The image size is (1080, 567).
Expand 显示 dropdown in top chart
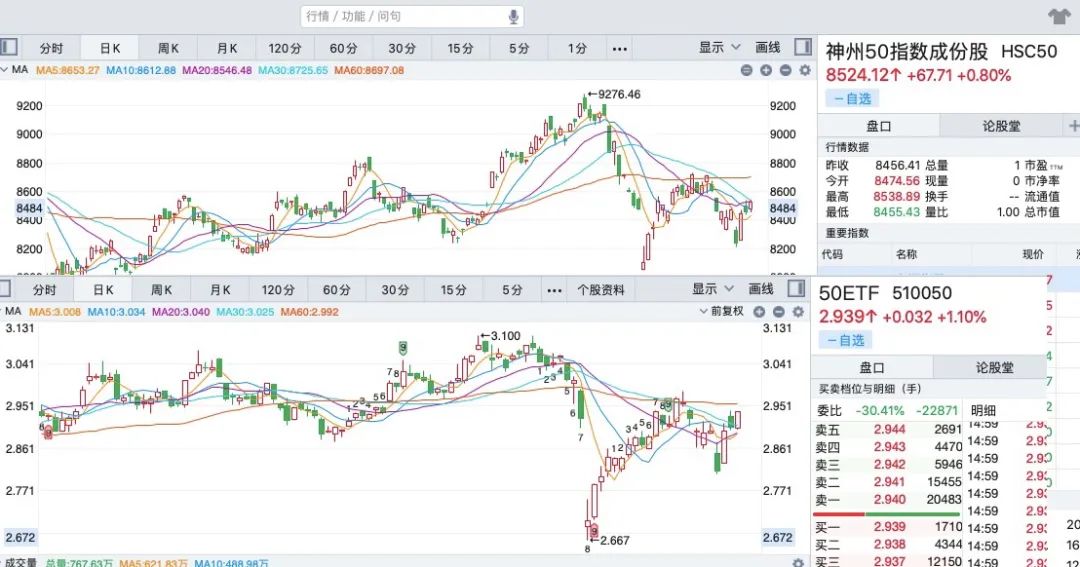coord(719,48)
